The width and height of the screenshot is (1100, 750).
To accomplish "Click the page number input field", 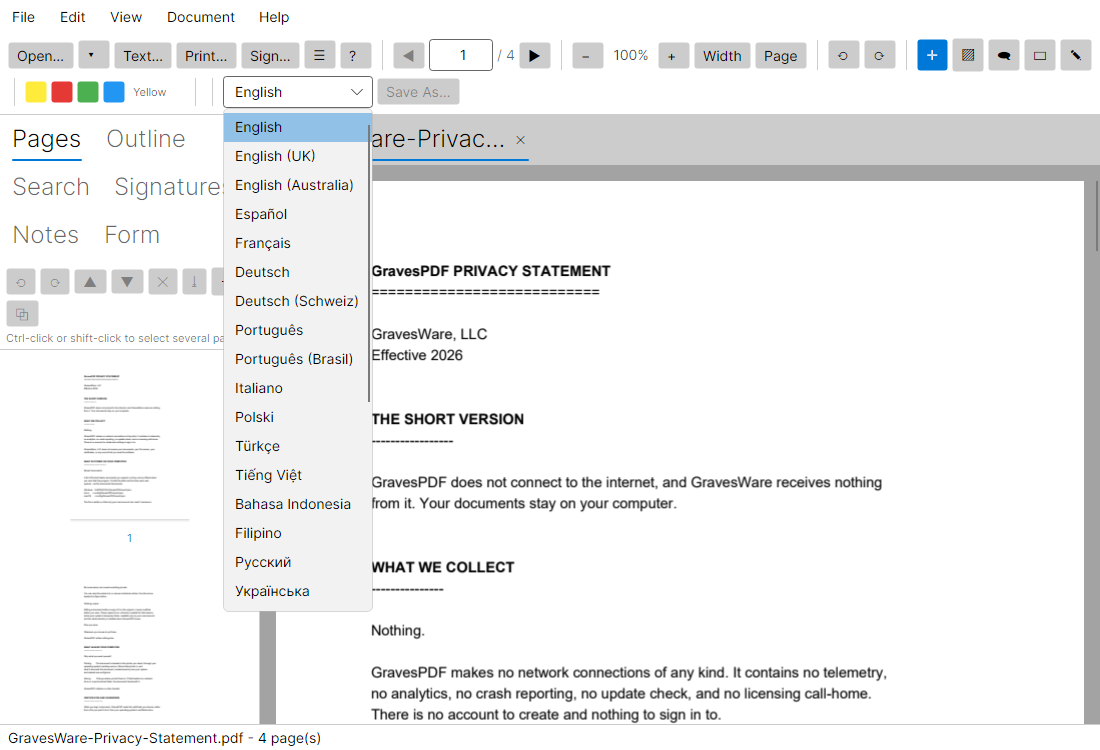I will [x=461, y=55].
